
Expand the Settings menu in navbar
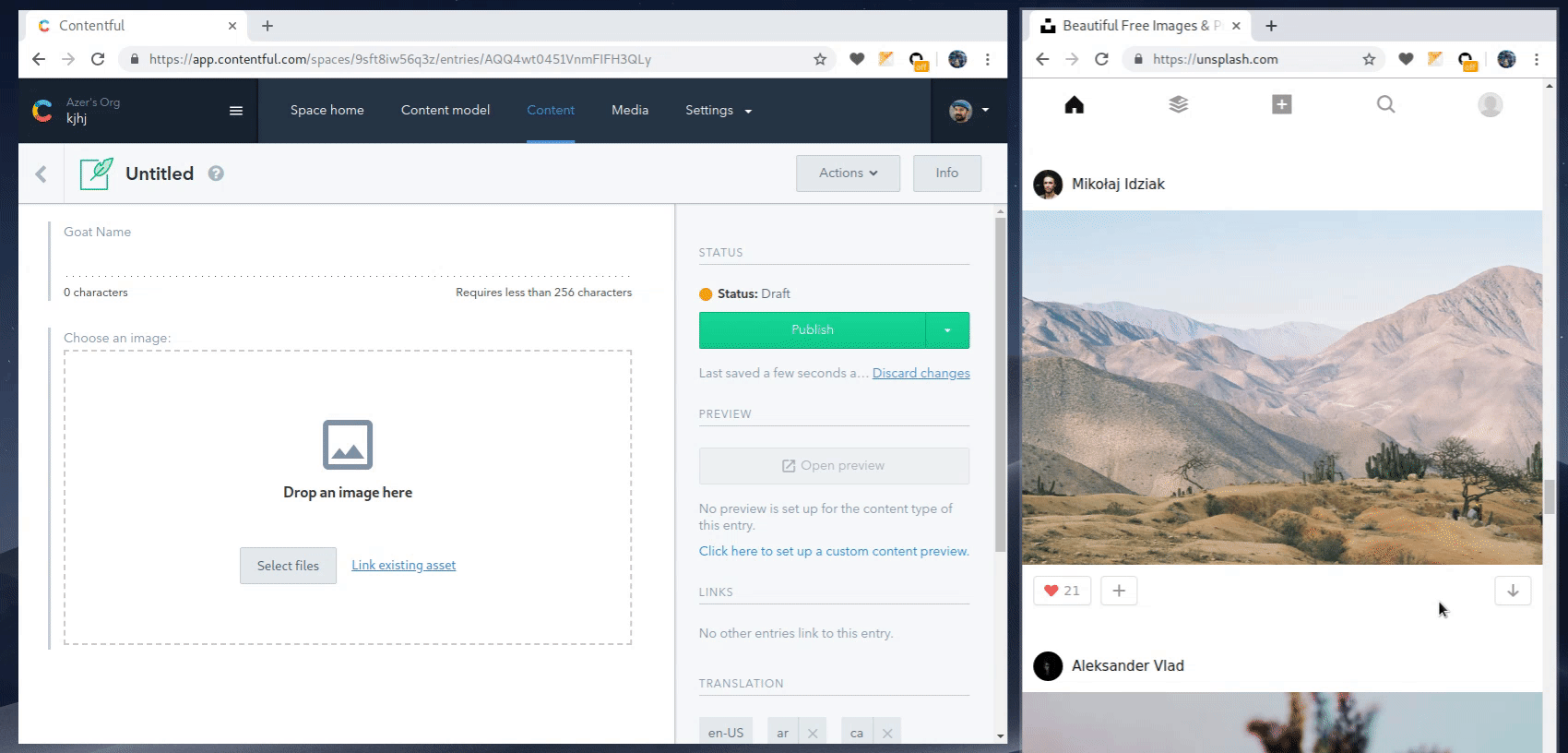[718, 111]
